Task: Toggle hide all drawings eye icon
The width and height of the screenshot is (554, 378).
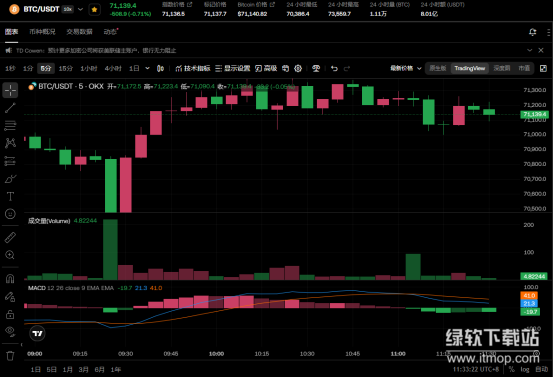Action: click(x=10, y=331)
